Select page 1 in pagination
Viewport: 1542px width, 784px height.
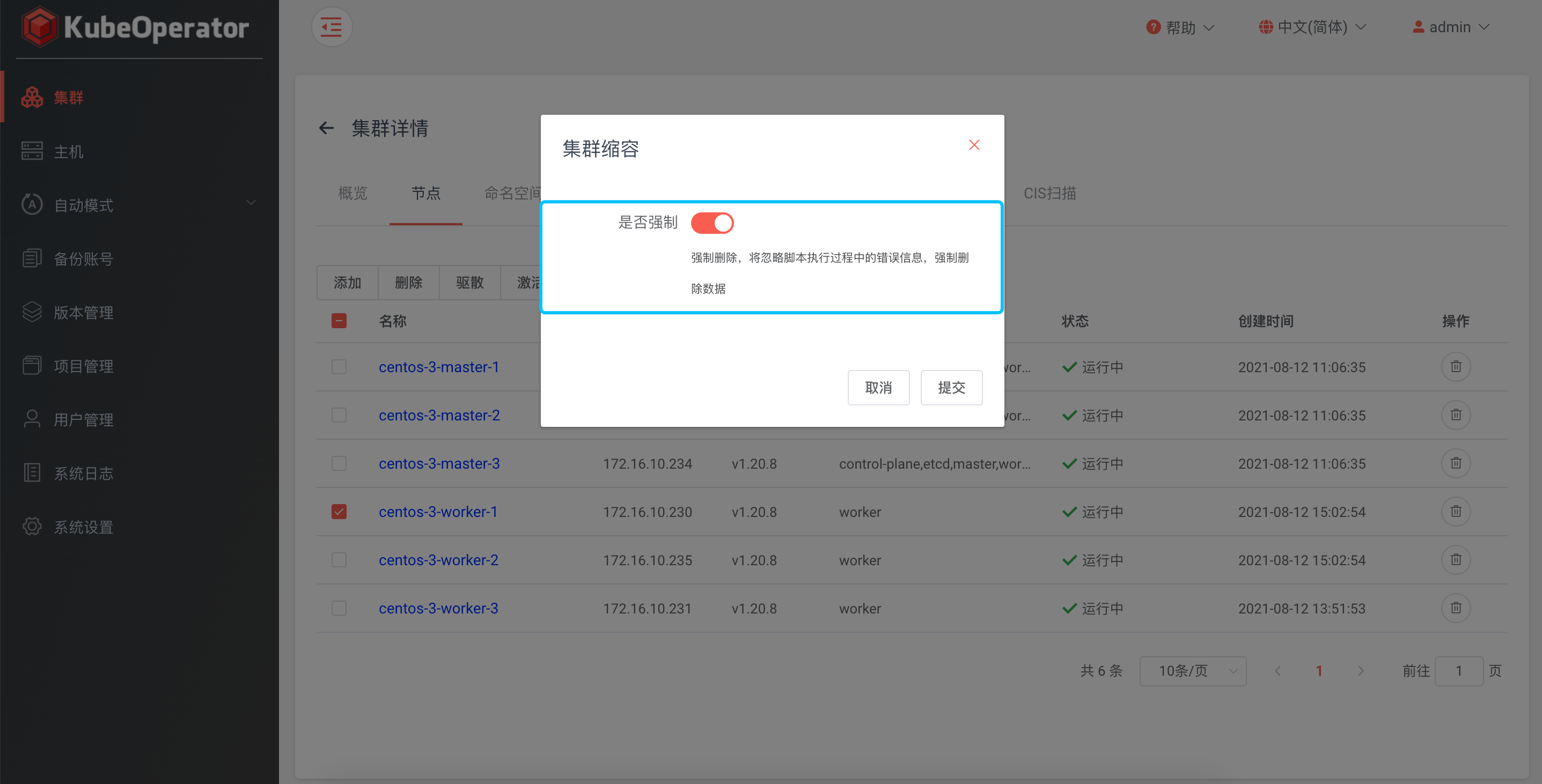tap(1319, 671)
